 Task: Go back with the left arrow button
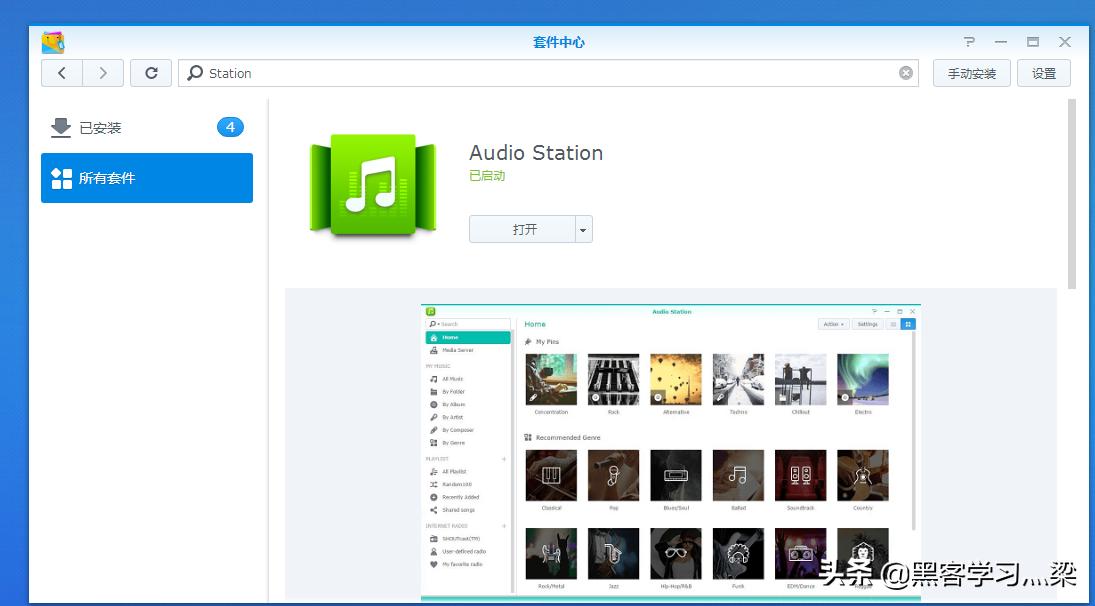click(62, 73)
